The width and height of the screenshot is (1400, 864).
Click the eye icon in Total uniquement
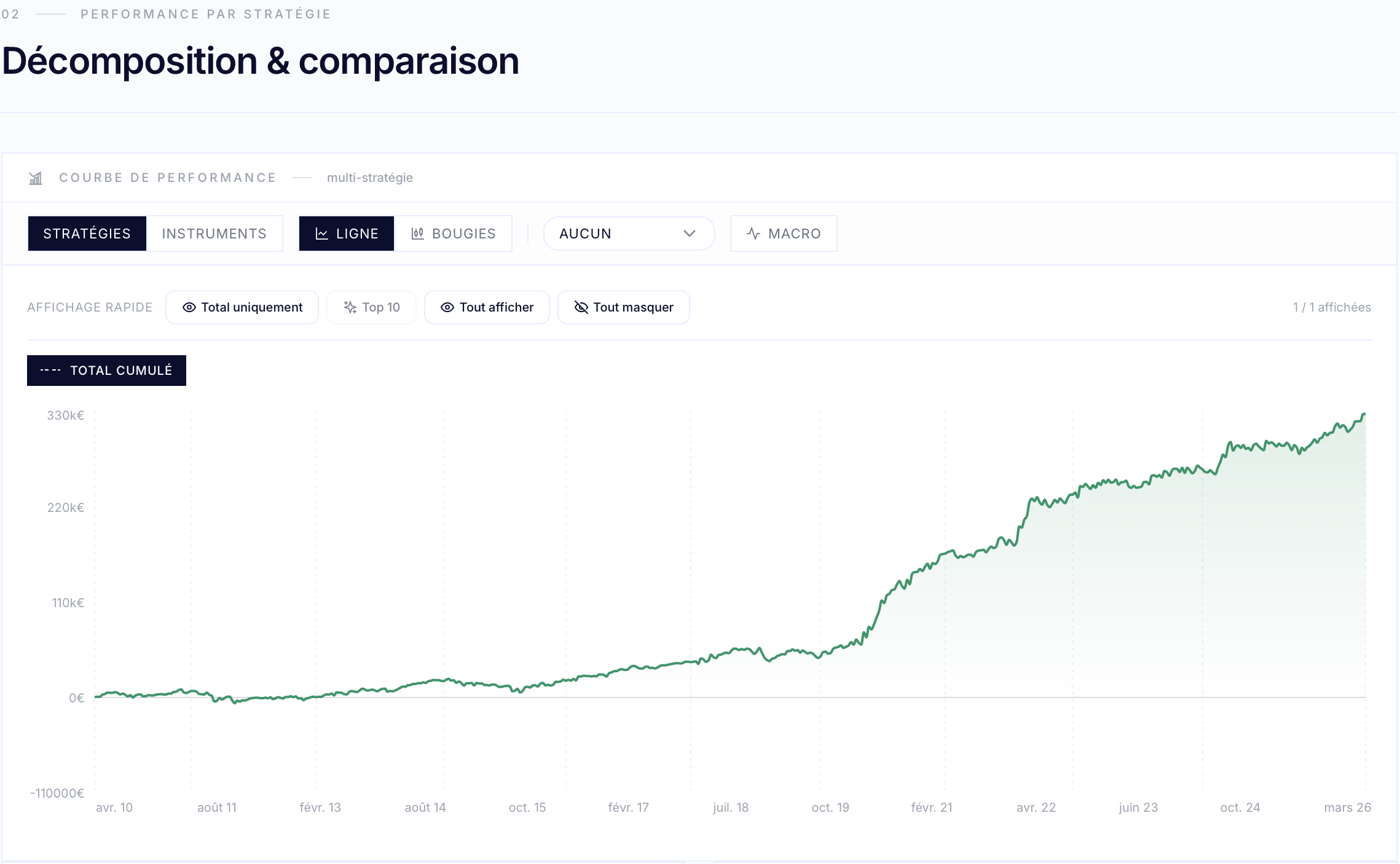[x=189, y=307]
